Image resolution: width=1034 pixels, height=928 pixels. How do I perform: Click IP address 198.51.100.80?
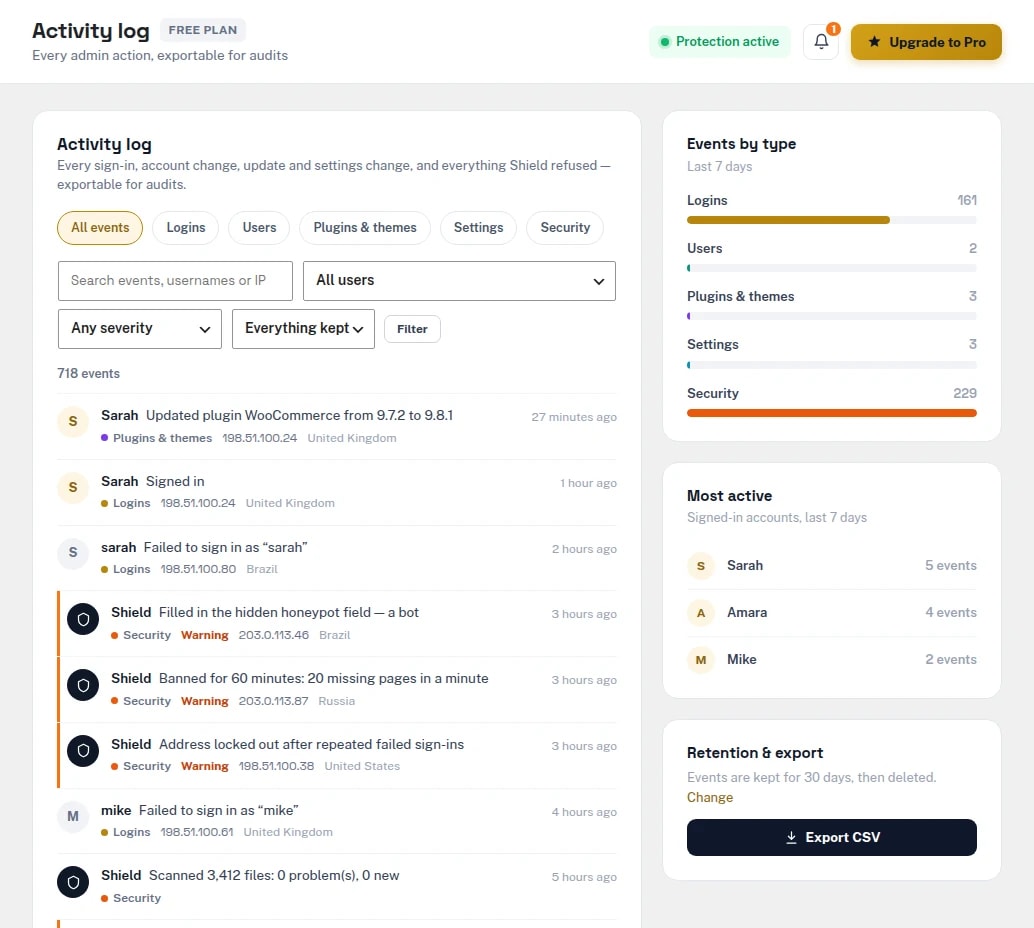coord(198,569)
